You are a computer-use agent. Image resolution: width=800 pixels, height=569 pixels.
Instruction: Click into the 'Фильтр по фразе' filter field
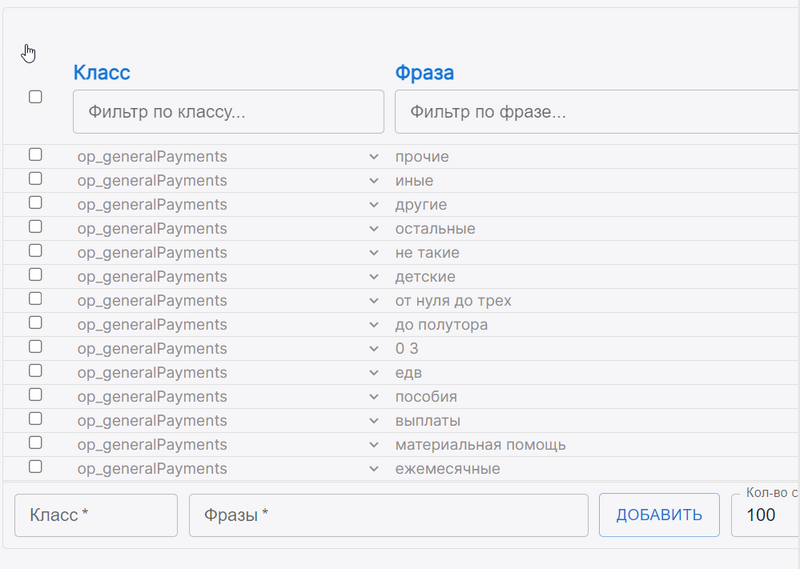(596, 112)
